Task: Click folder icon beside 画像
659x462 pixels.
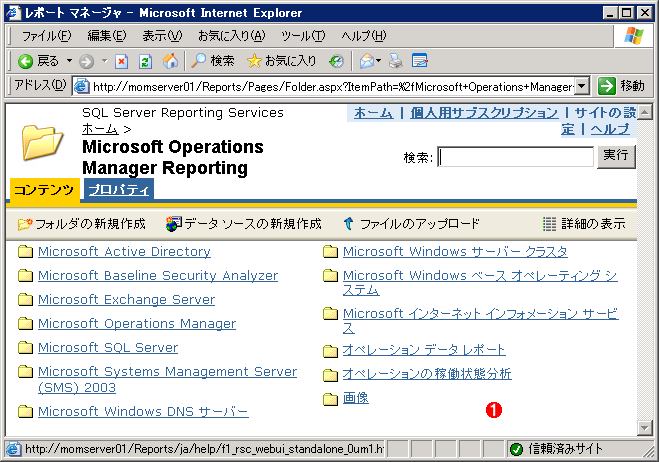Action: click(330, 399)
